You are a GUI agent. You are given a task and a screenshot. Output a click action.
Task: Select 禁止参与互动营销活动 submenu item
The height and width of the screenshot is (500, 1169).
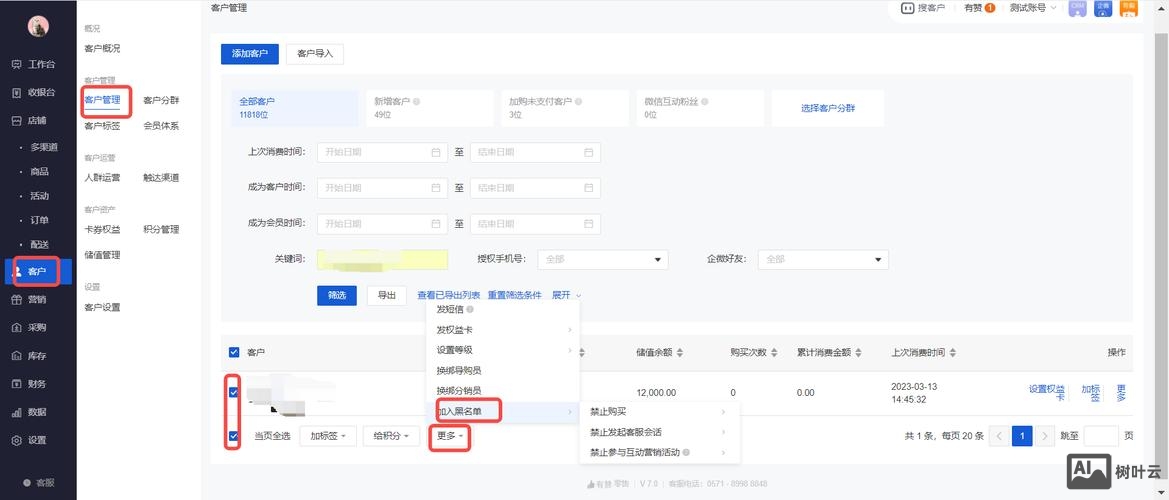click(658, 452)
